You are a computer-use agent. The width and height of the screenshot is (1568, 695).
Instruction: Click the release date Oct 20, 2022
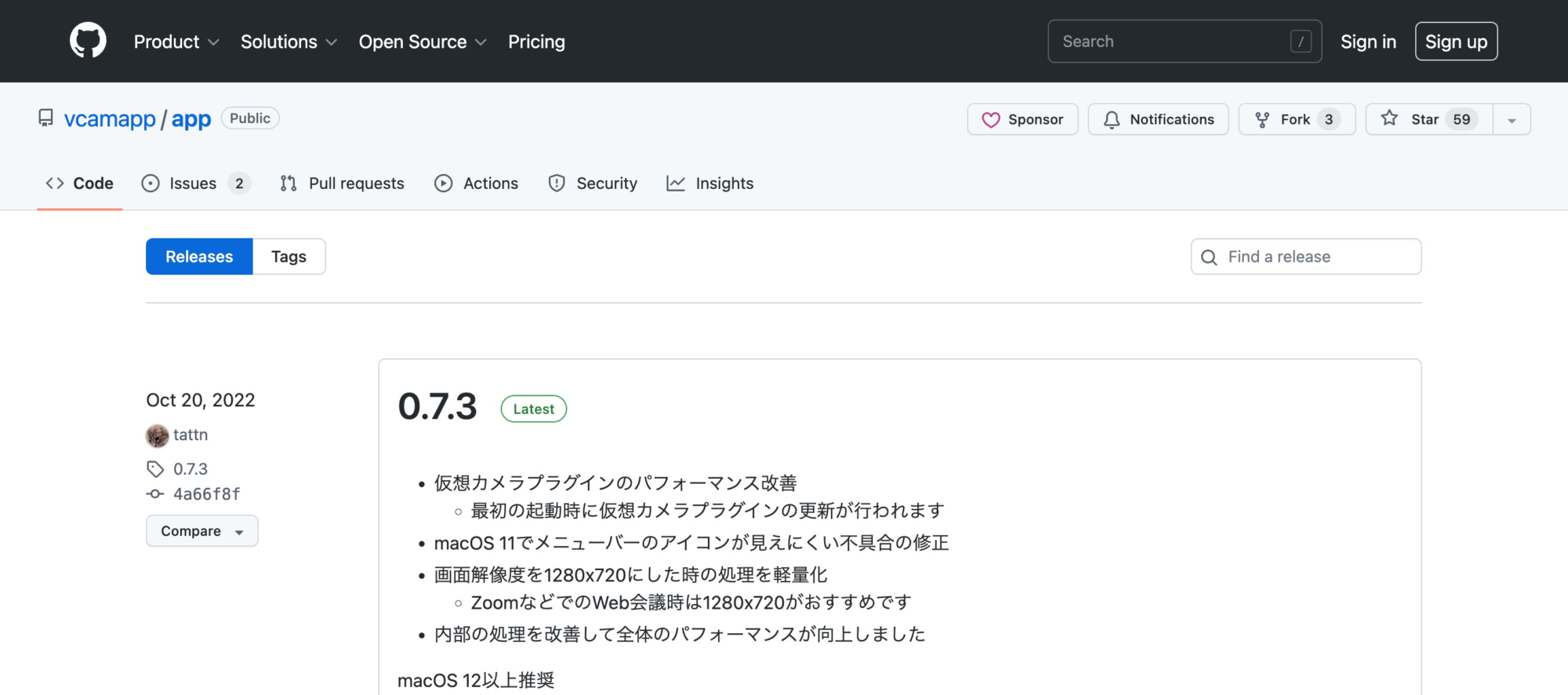201,400
